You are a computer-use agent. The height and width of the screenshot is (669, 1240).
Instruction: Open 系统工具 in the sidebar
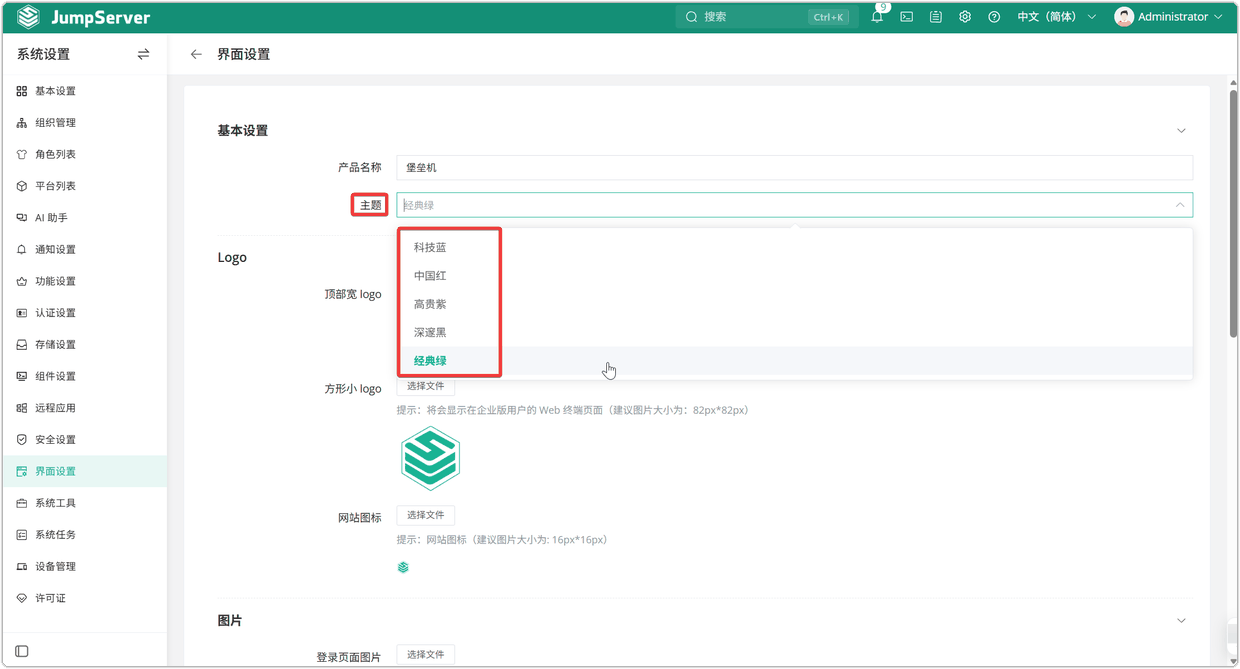pyautogui.click(x=84, y=503)
